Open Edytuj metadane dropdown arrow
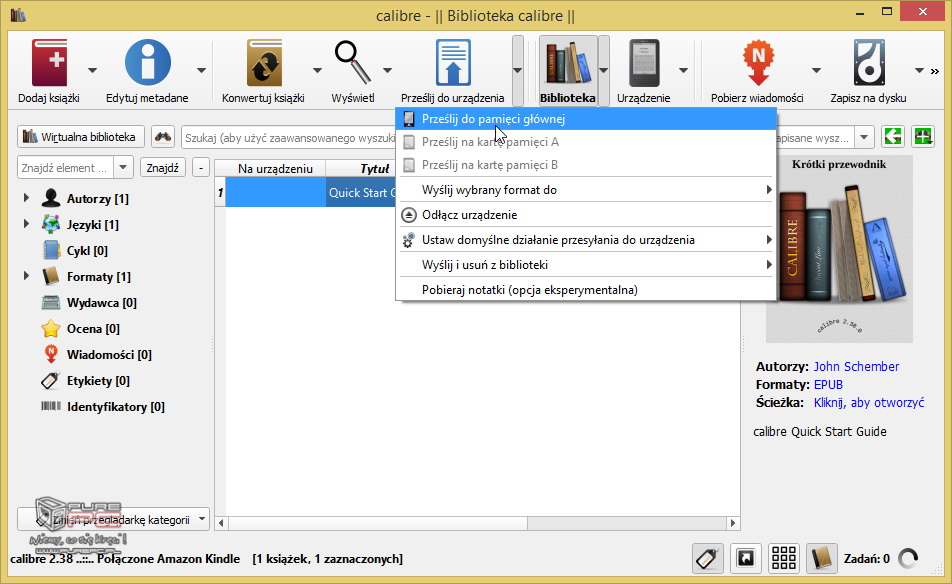 (x=202, y=70)
